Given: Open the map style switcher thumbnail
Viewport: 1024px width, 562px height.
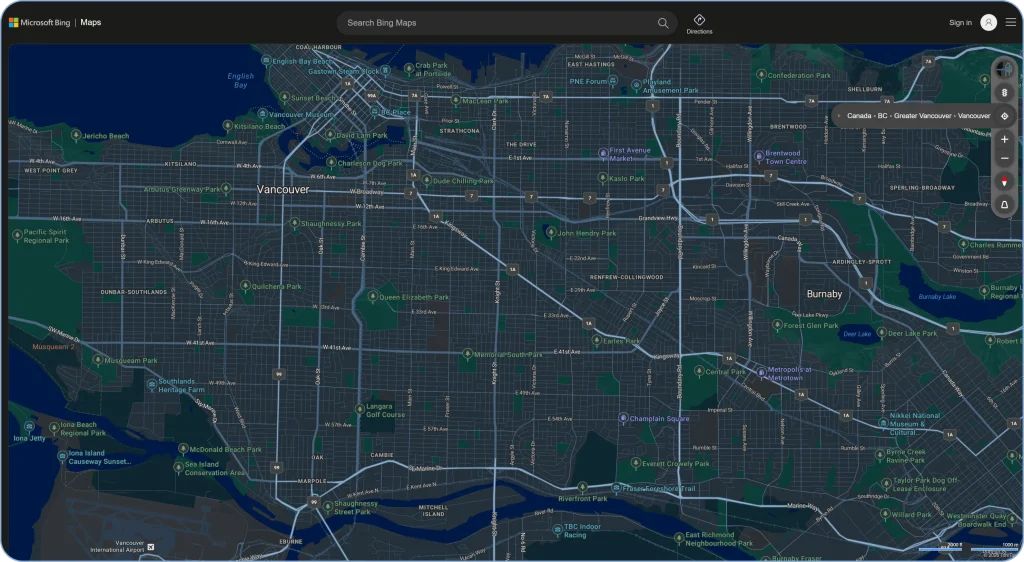Looking at the screenshot, I should 1004,68.
